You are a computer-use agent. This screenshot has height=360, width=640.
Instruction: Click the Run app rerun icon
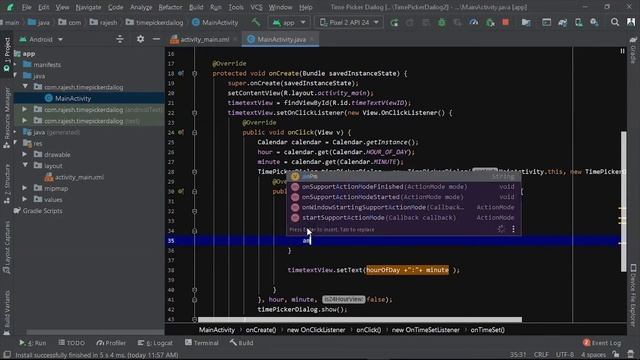(x=394, y=22)
